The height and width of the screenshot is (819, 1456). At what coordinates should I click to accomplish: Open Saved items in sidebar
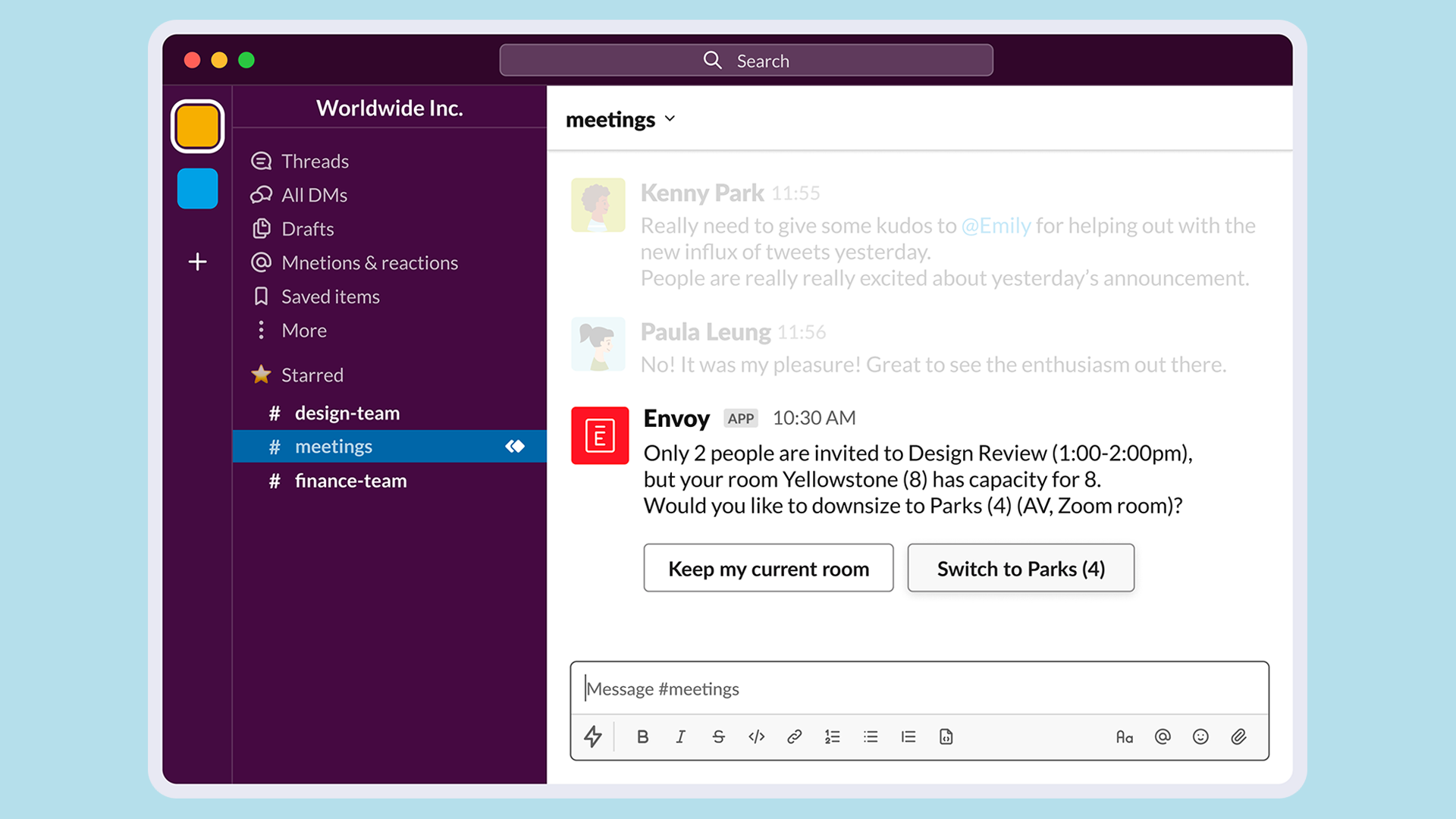coord(330,297)
